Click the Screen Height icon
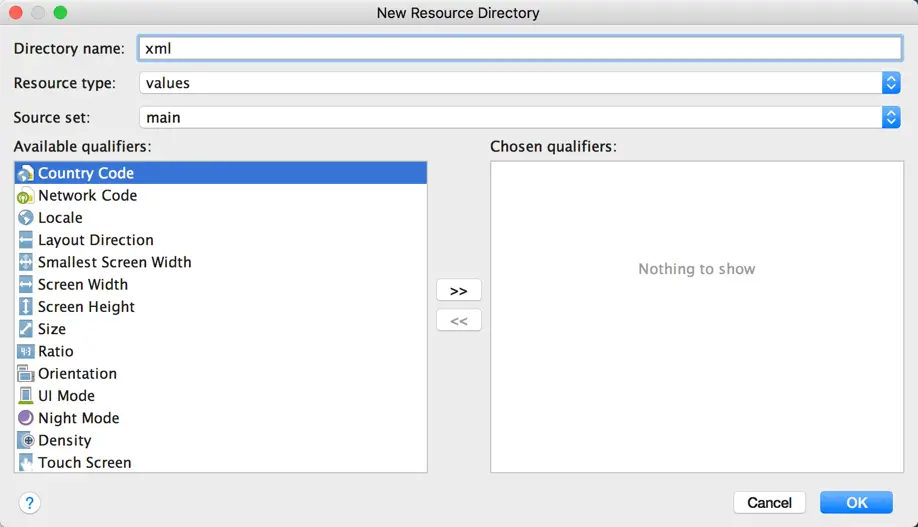 pos(25,307)
